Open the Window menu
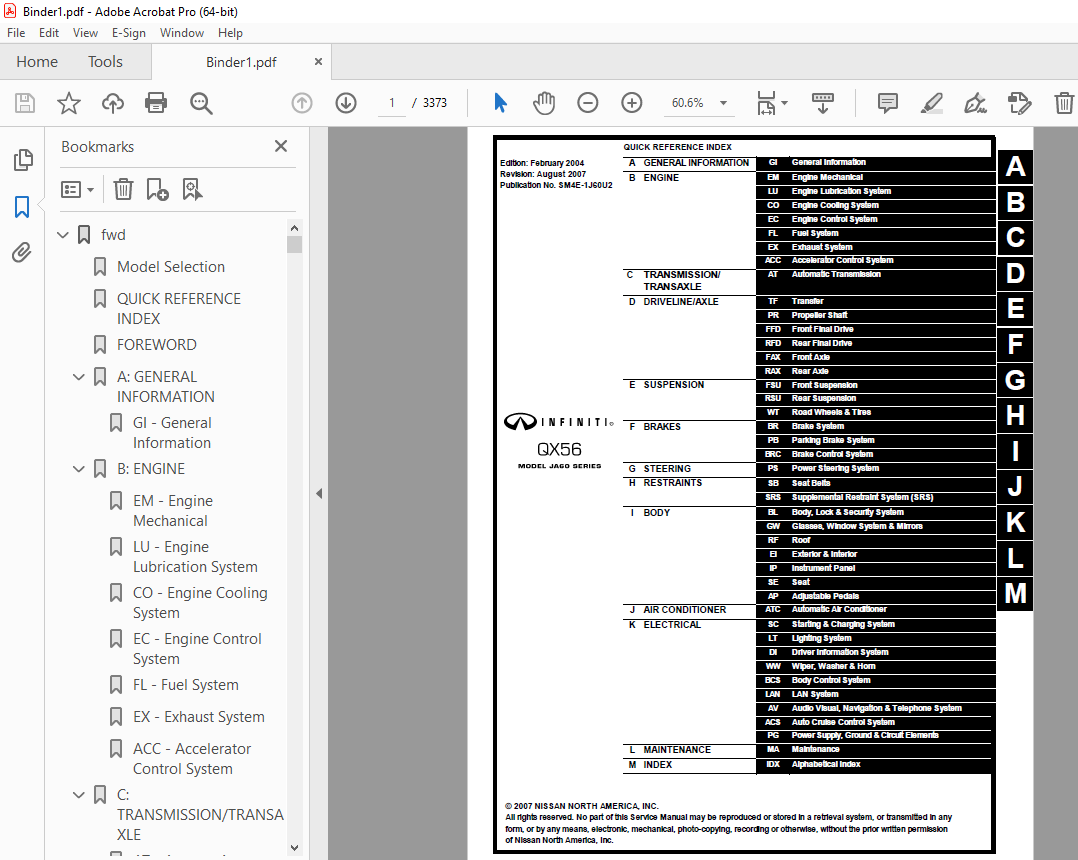1078x860 pixels. tap(182, 33)
